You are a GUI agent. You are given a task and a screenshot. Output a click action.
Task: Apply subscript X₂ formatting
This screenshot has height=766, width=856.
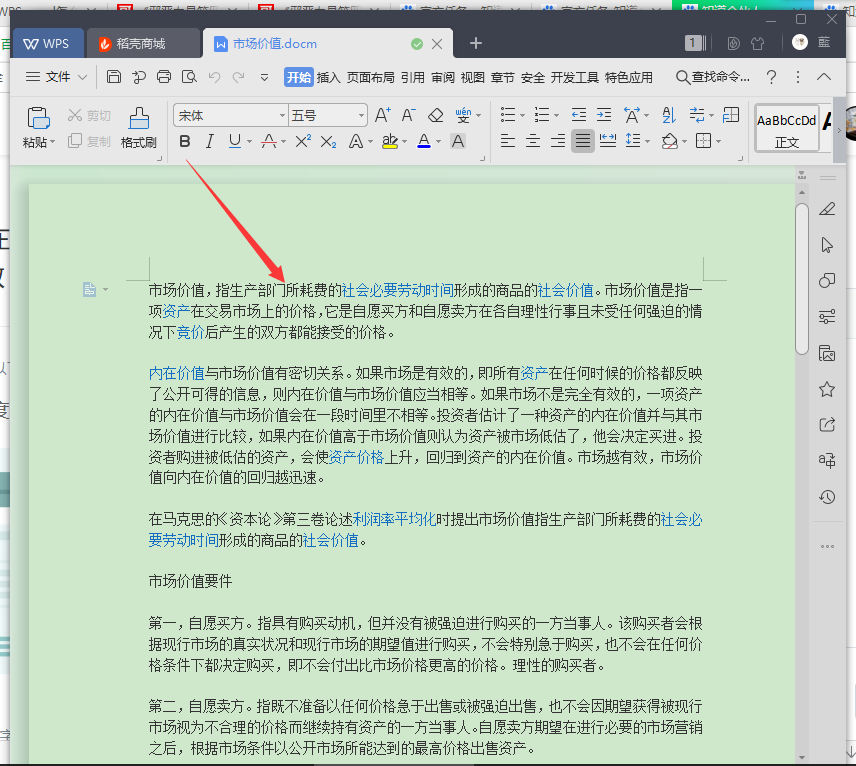point(328,142)
